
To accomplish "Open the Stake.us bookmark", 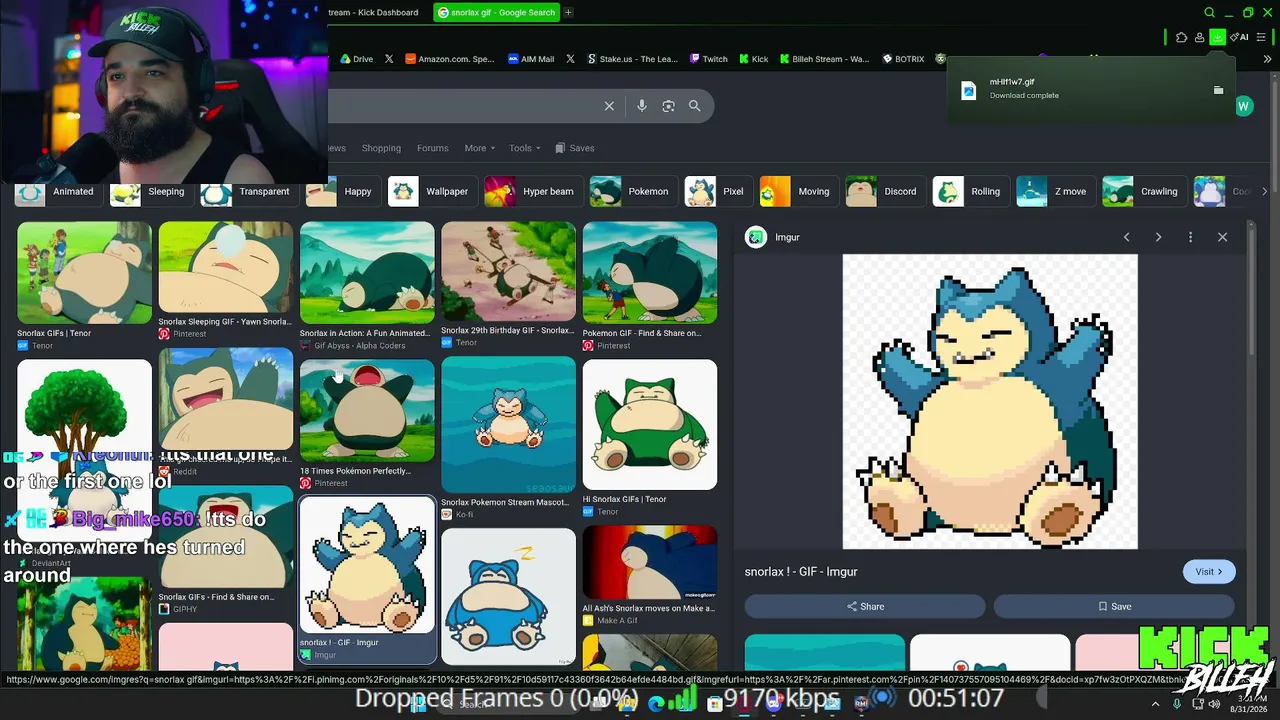I will [633, 59].
